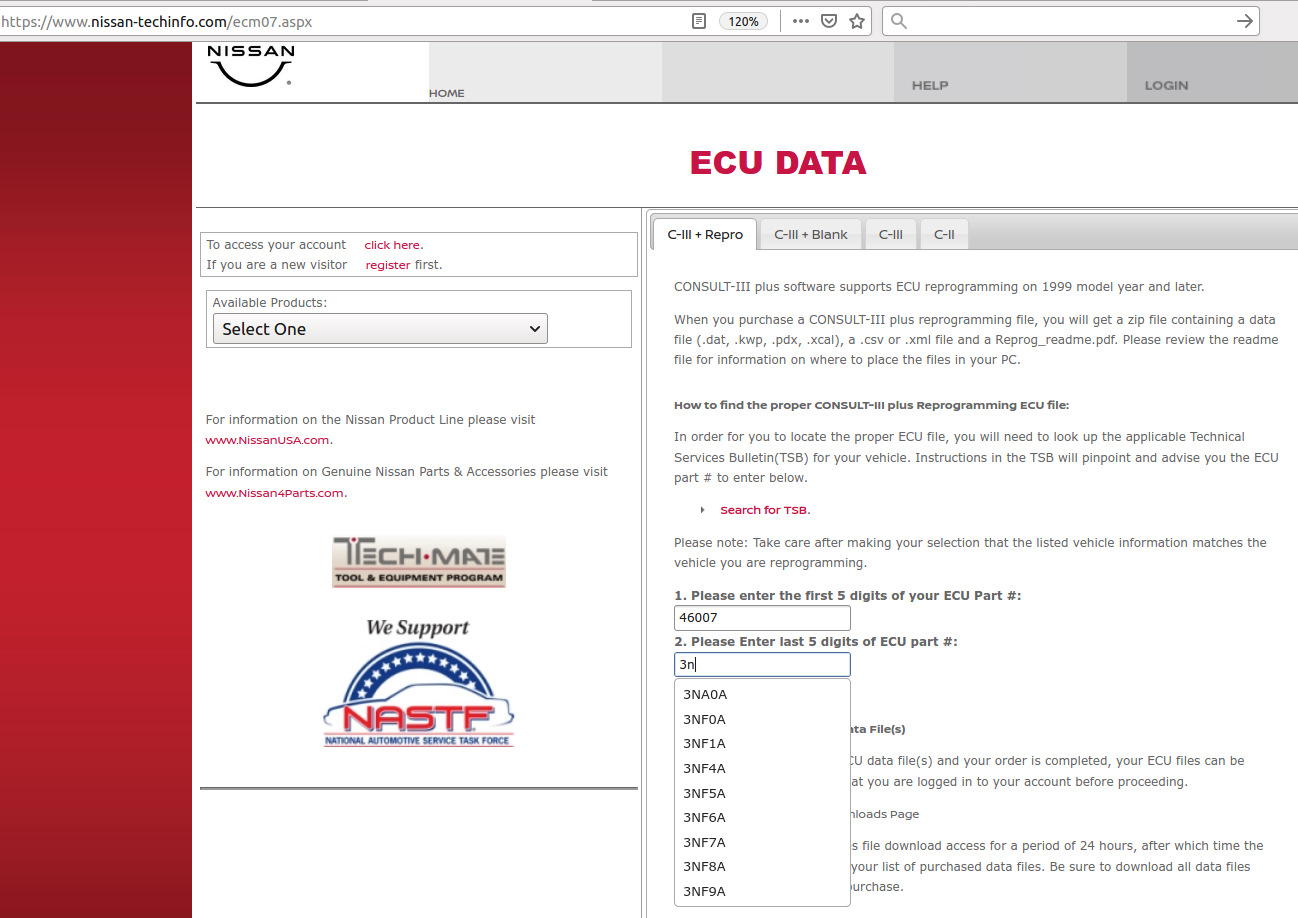Choose 3NF1A from the suggestion list
The image size is (1298, 918).
[x=762, y=744]
